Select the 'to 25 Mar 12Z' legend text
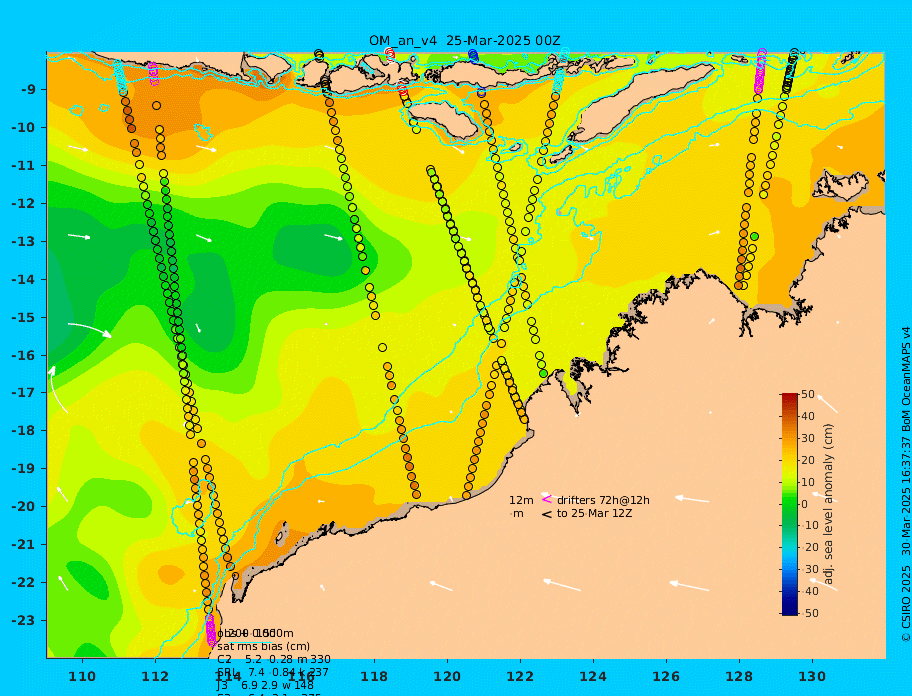Screen dimensions: 912x696 click(x=594, y=514)
